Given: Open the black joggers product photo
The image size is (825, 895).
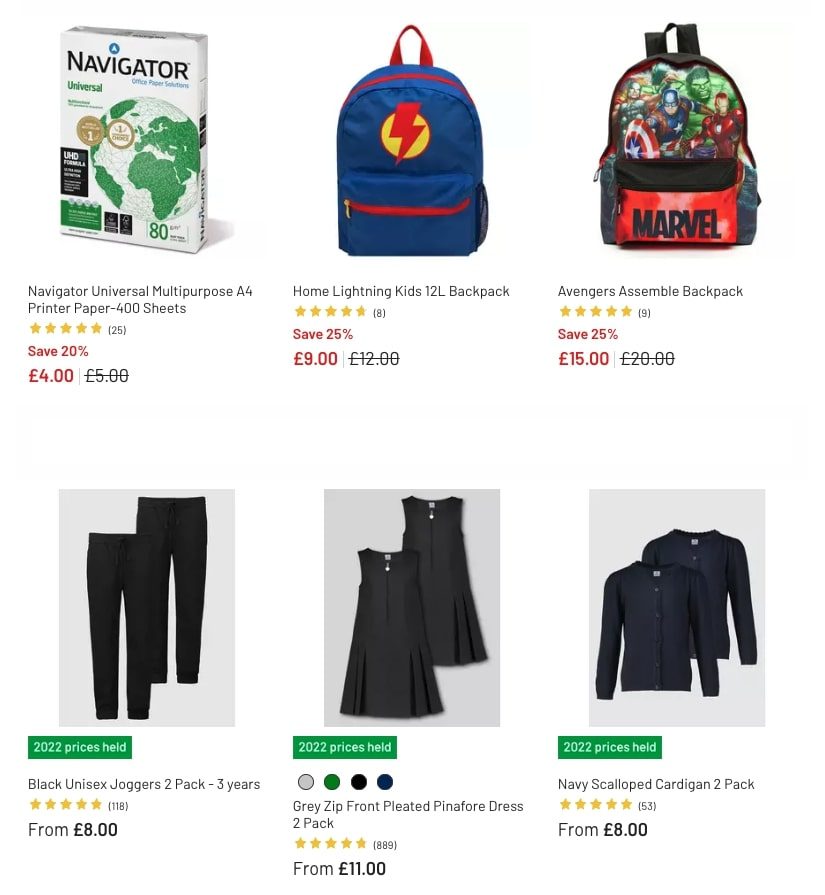Looking at the screenshot, I should 147,607.
